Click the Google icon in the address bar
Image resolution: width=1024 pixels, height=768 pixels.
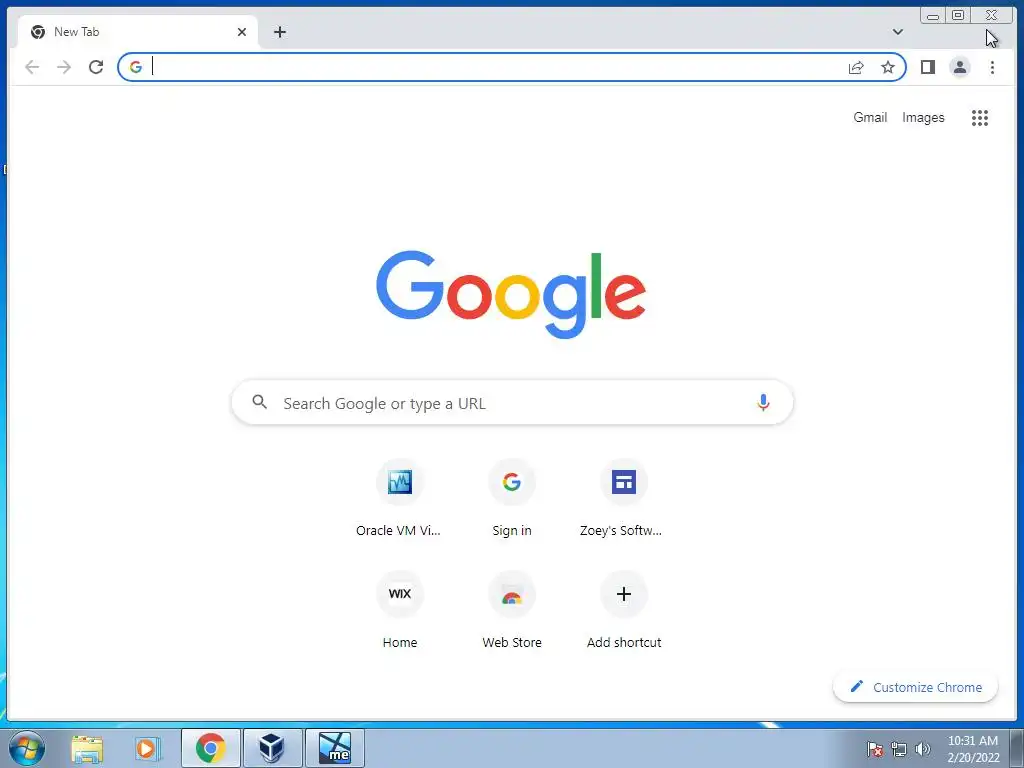click(136, 67)
